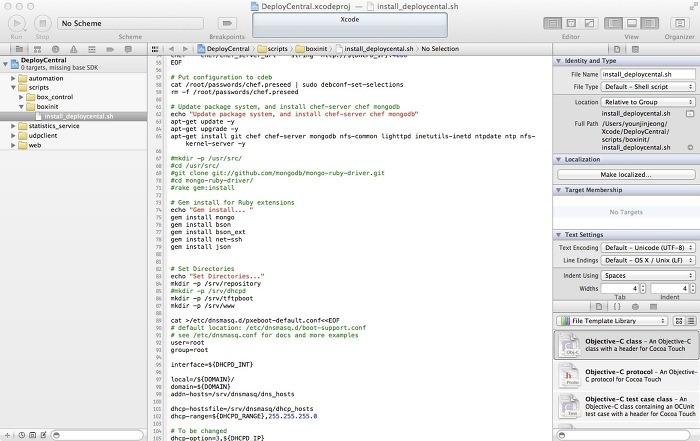This screenshot has height=441, width=700.
Task: Show the Code Snippet library
Action: pos(617,307)
